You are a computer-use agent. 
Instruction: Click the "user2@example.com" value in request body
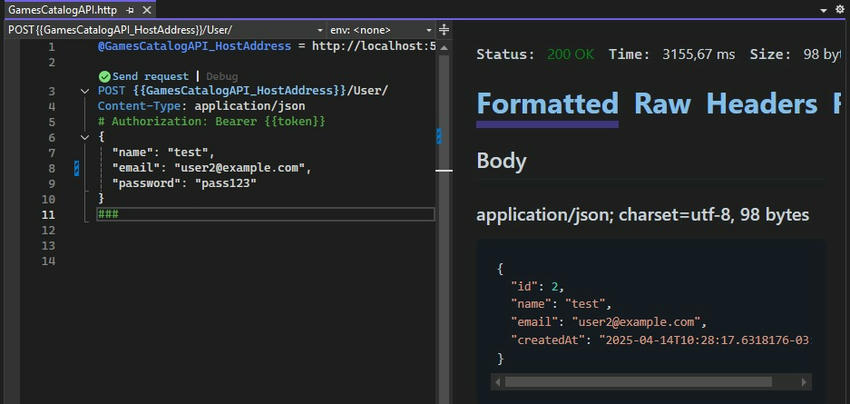[x=240, y=168]
